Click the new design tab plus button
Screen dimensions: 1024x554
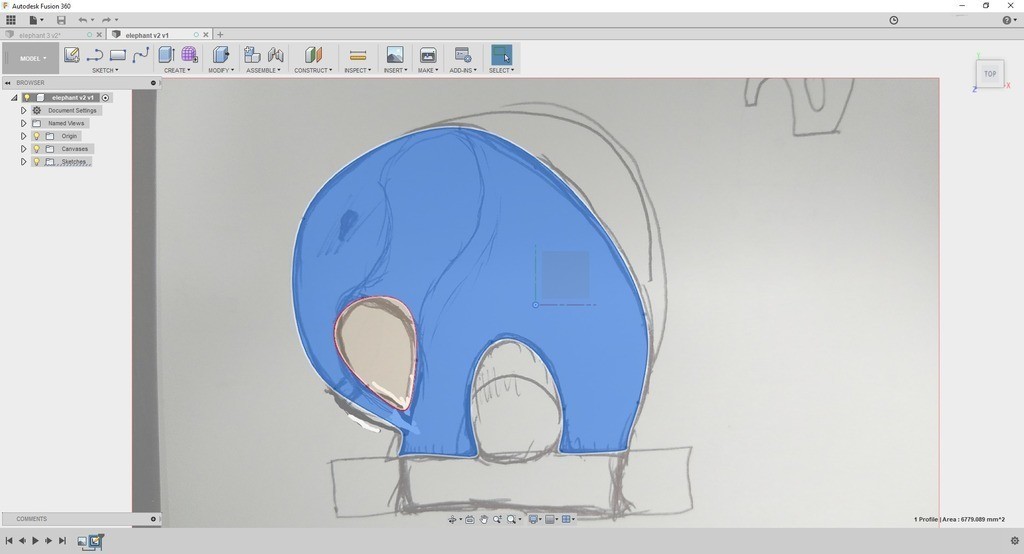click(220, 35)
